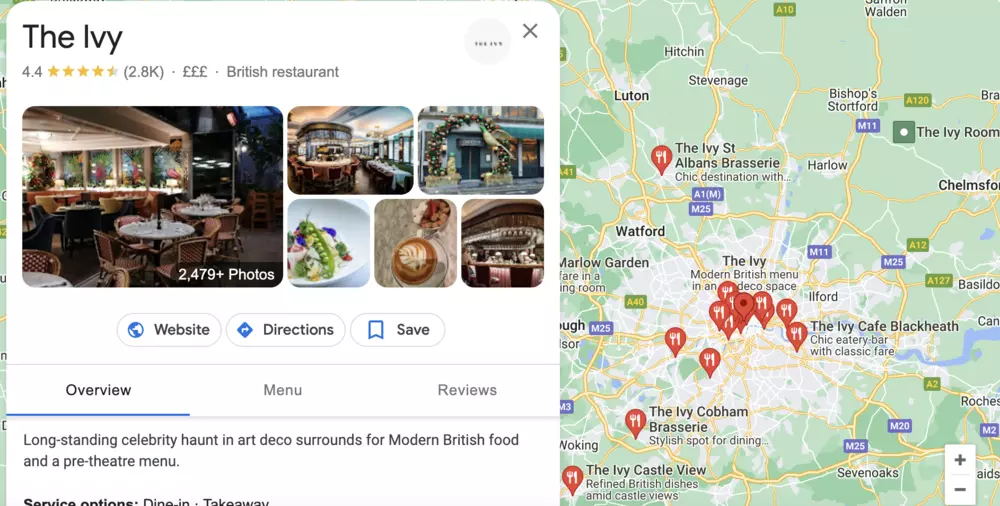Select The Ivy Cobham Brasserie map pin

click(635, 423)
